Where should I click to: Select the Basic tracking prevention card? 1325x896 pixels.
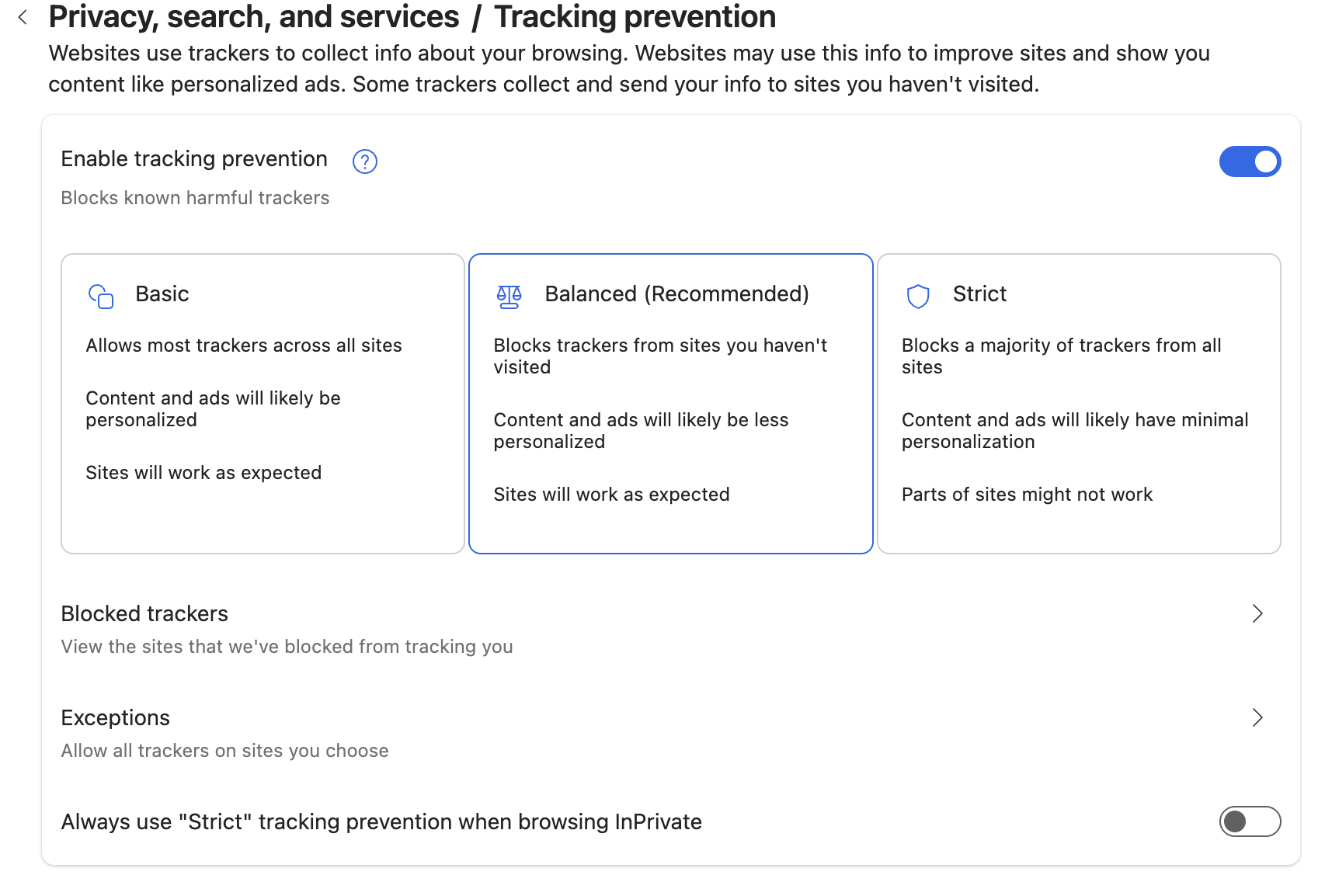(x=263, y=403)
